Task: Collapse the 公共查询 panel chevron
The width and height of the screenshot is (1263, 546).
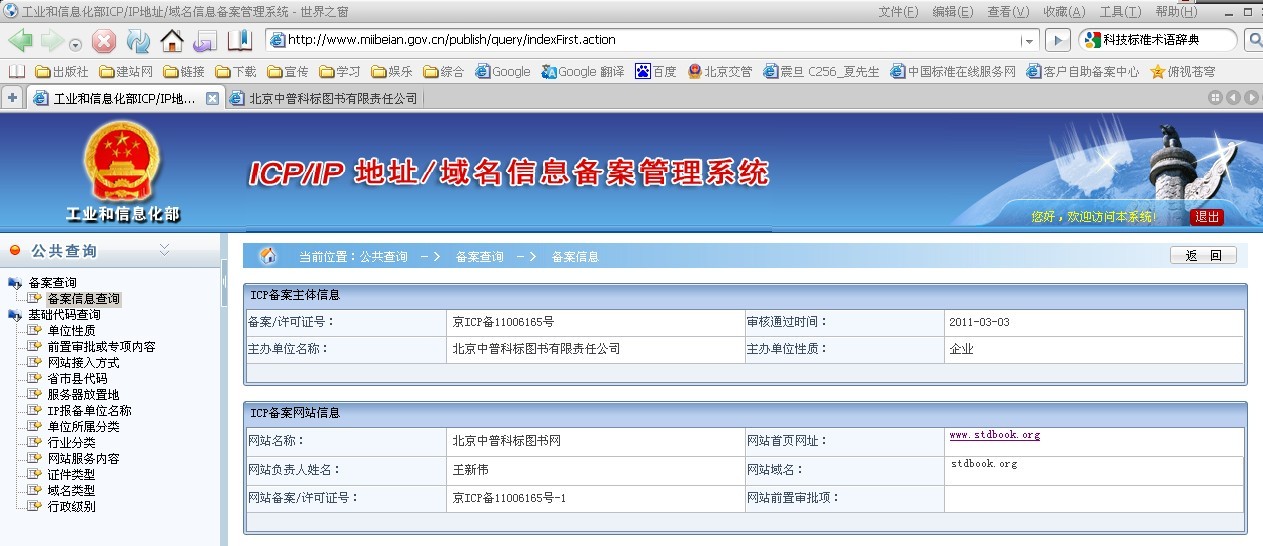Action: (x=165, y=250)
